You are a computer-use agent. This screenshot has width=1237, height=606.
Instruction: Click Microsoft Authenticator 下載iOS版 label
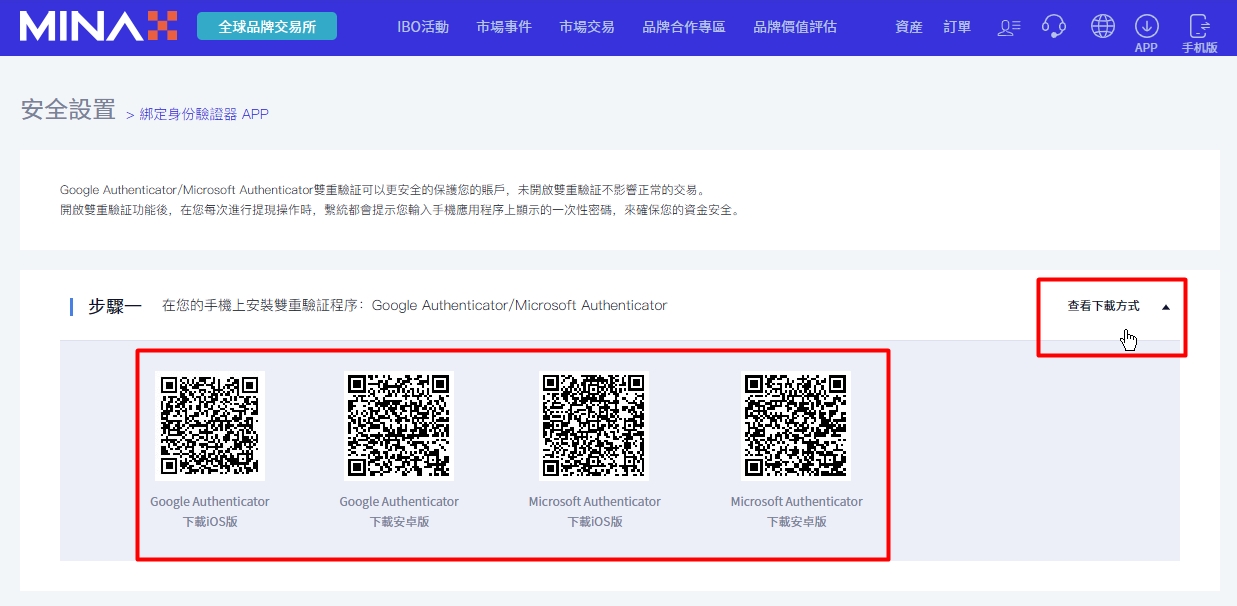coord(595,511)
